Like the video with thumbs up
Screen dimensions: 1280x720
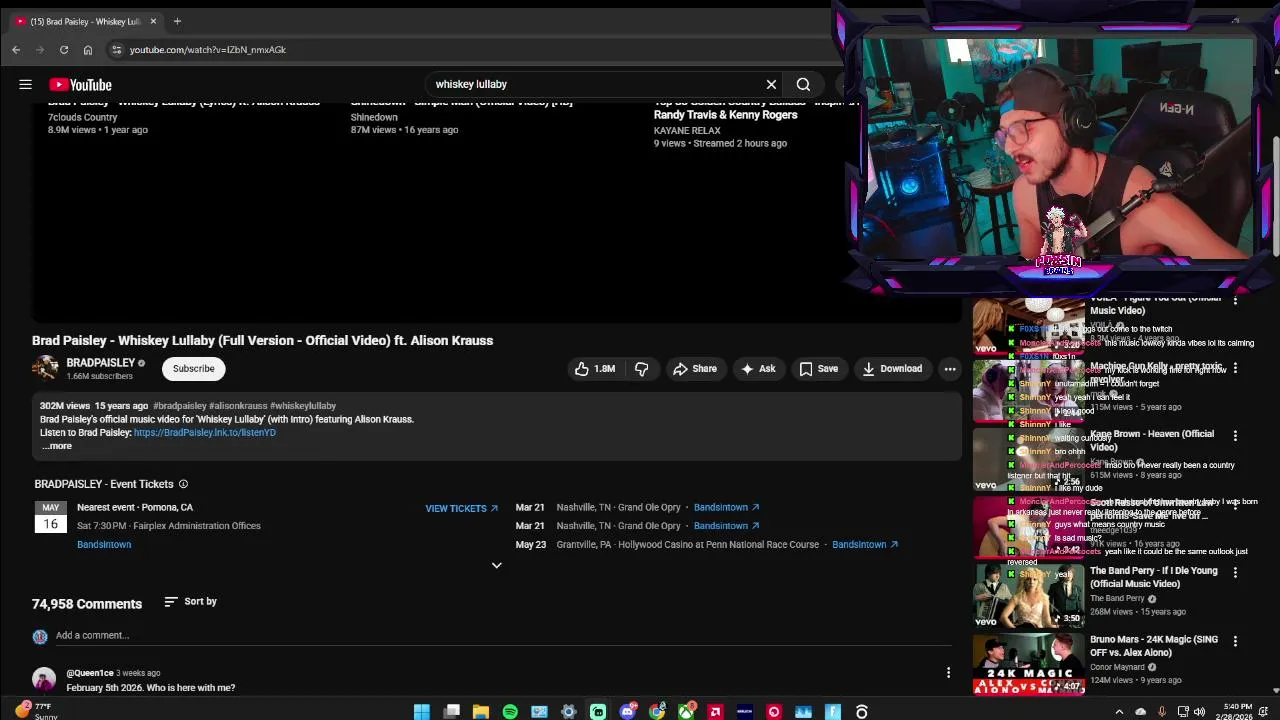pyautogui.click(x=594, y=369)
